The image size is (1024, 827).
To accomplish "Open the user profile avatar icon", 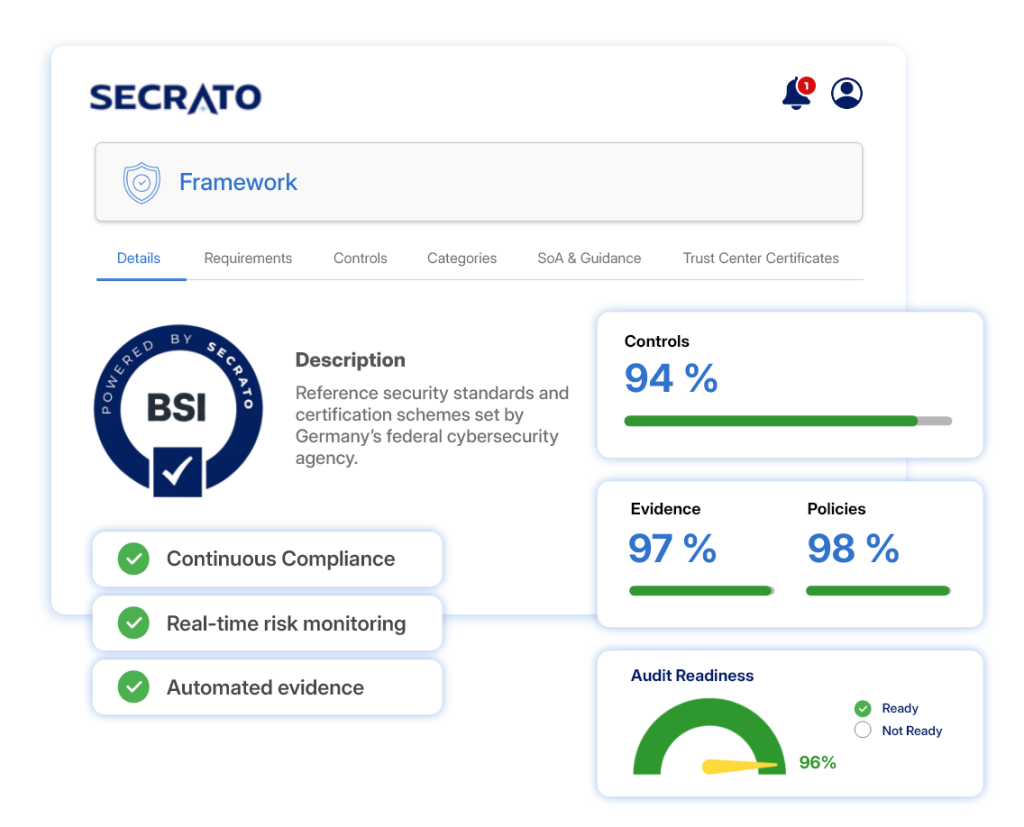I will point(846,93).
